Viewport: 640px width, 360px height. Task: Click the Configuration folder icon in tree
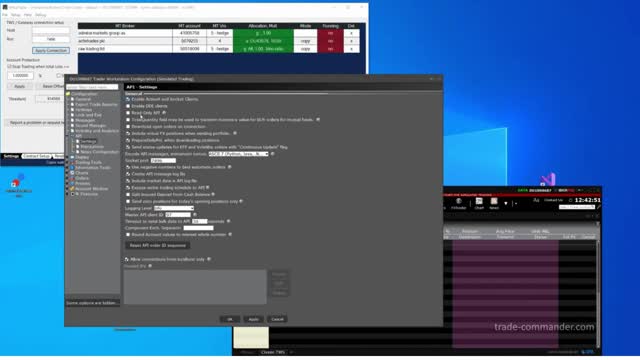click(68, 94)
